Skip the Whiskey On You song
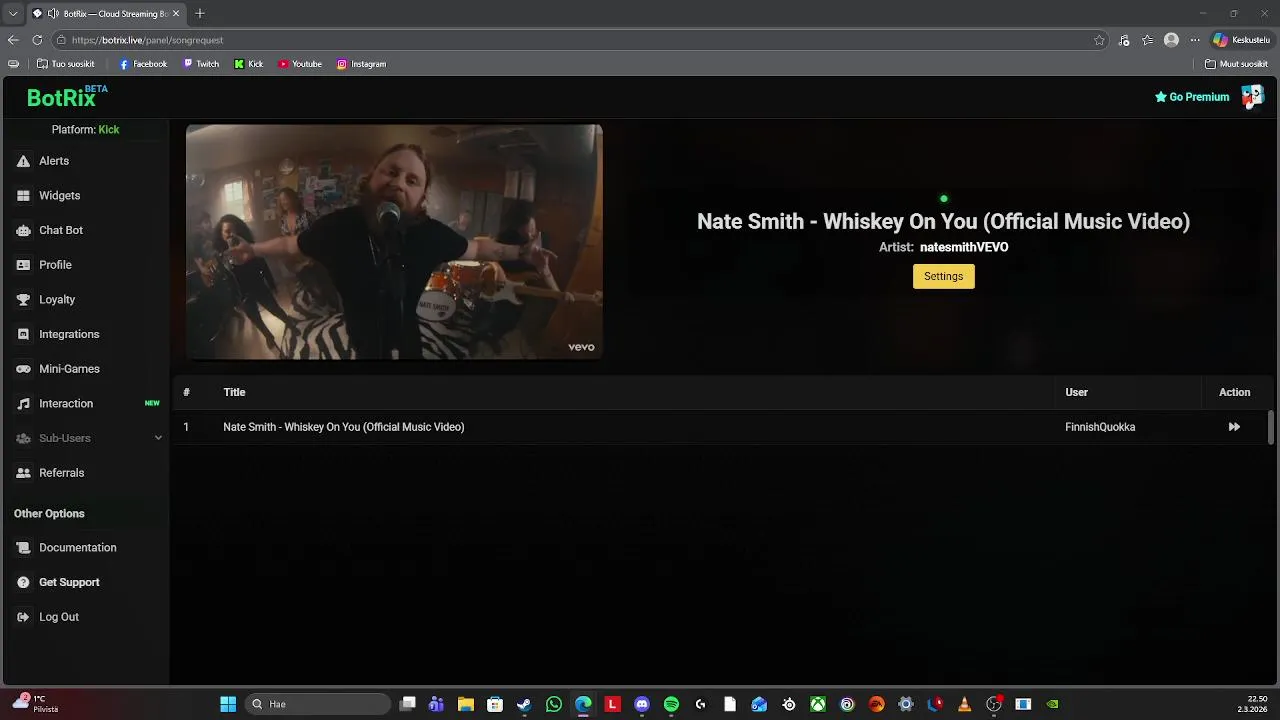The width and height of the screenshot is (1280, 720). [1234, 427]
